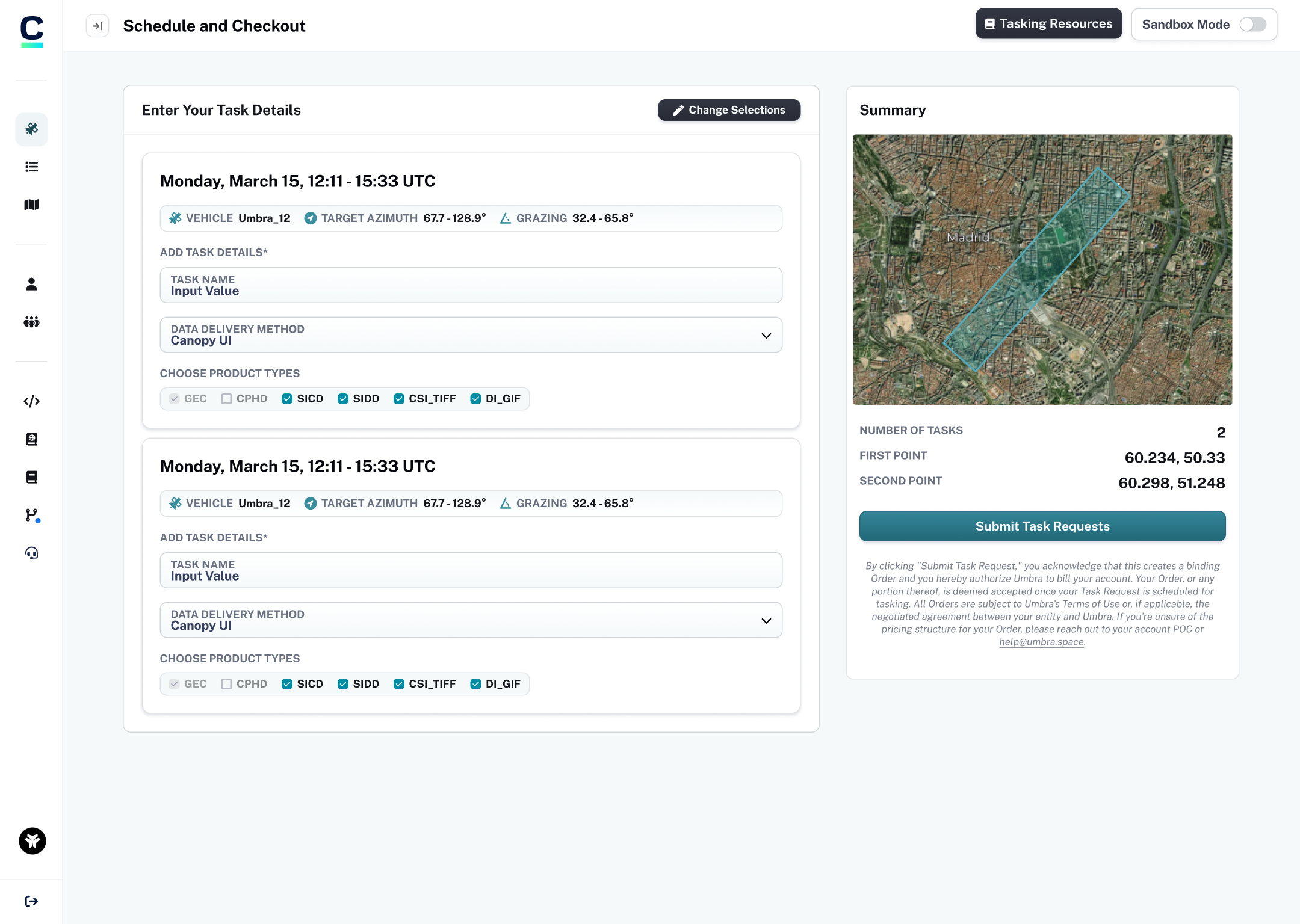Expand the sidebar with arrow button

[x=97, y=26]
